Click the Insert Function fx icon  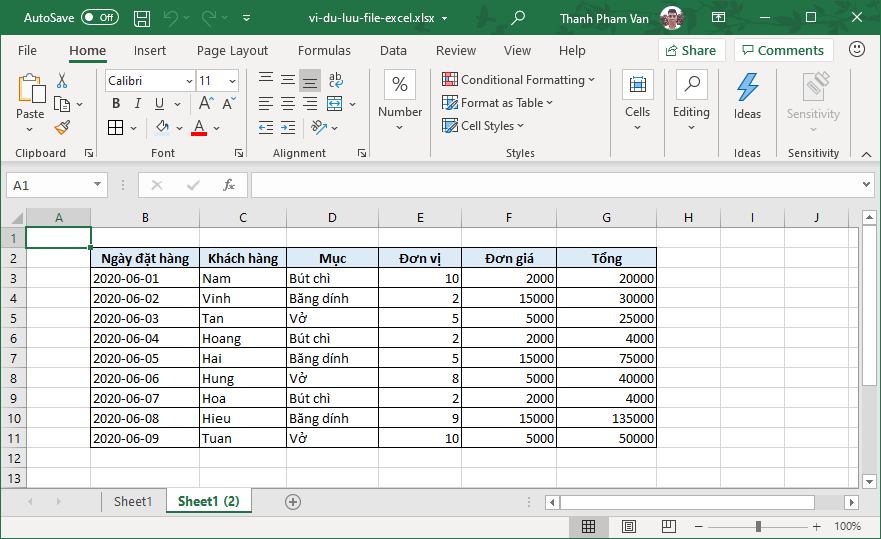(x=229, y=185)
